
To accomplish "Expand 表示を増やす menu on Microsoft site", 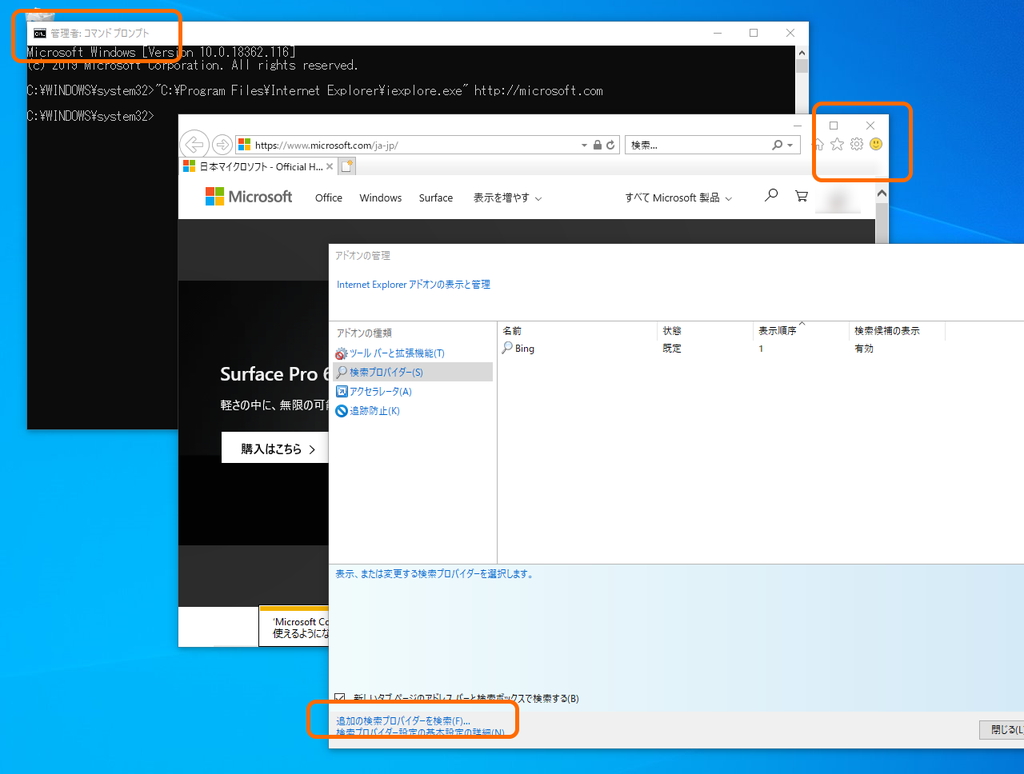I will (x=507, y=198).
